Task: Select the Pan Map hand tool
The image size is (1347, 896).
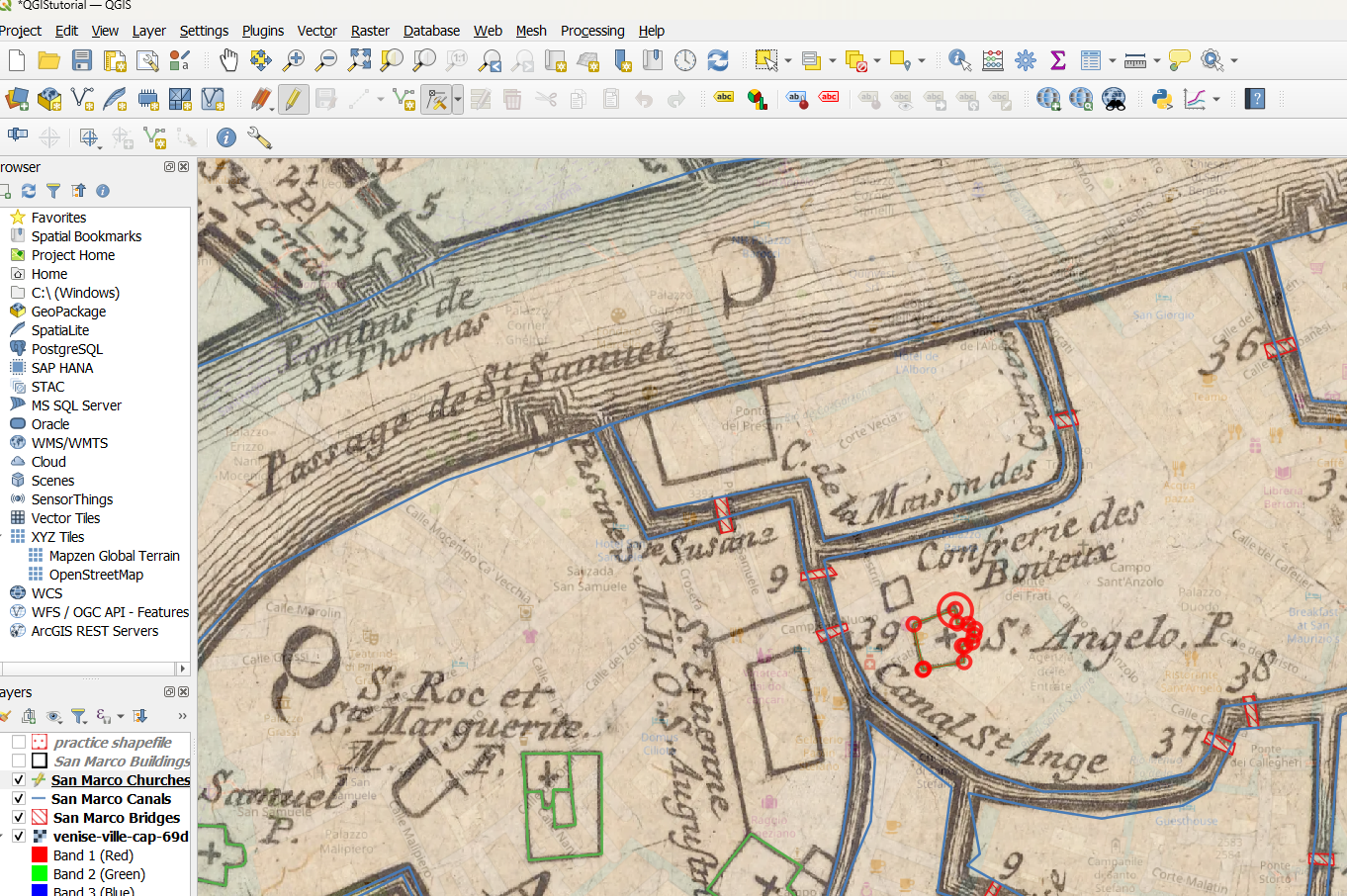Action: tap(228, 60)
